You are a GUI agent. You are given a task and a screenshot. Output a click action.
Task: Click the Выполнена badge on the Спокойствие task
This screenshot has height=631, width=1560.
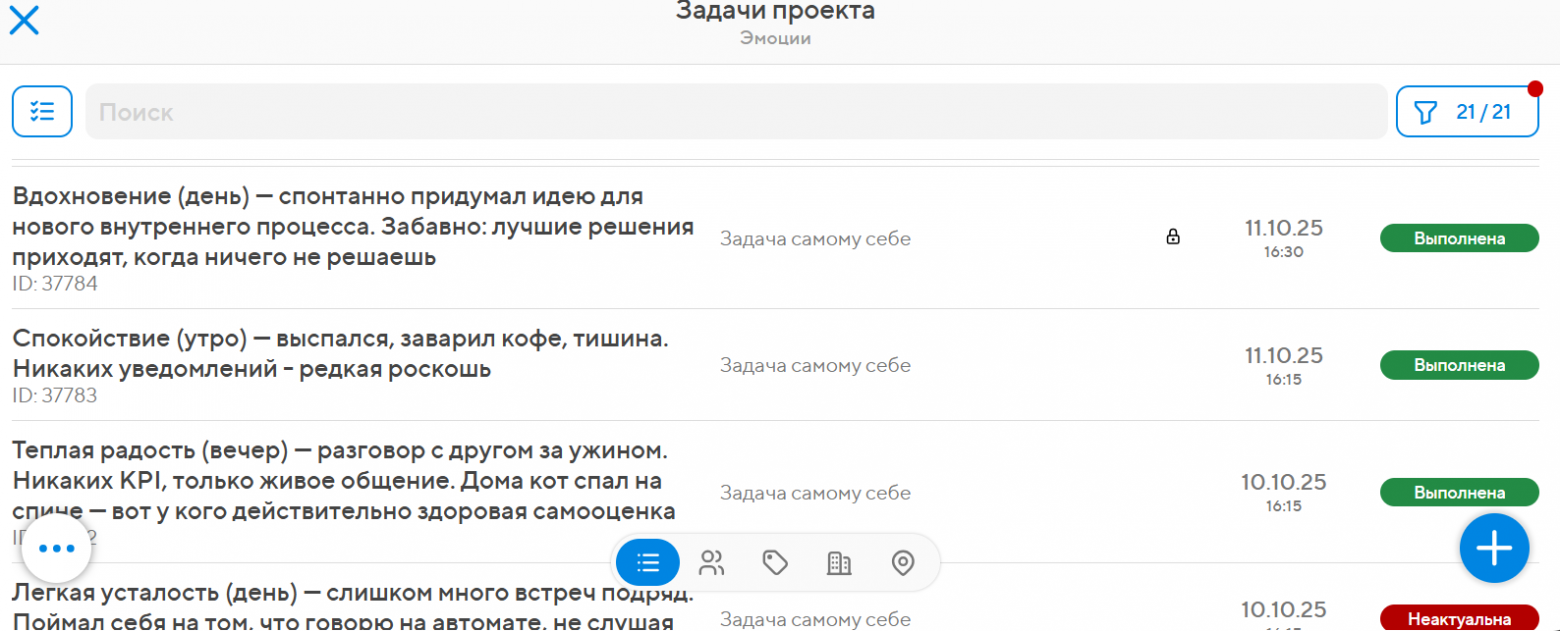pyautogui.click(x=1458, y=365)
